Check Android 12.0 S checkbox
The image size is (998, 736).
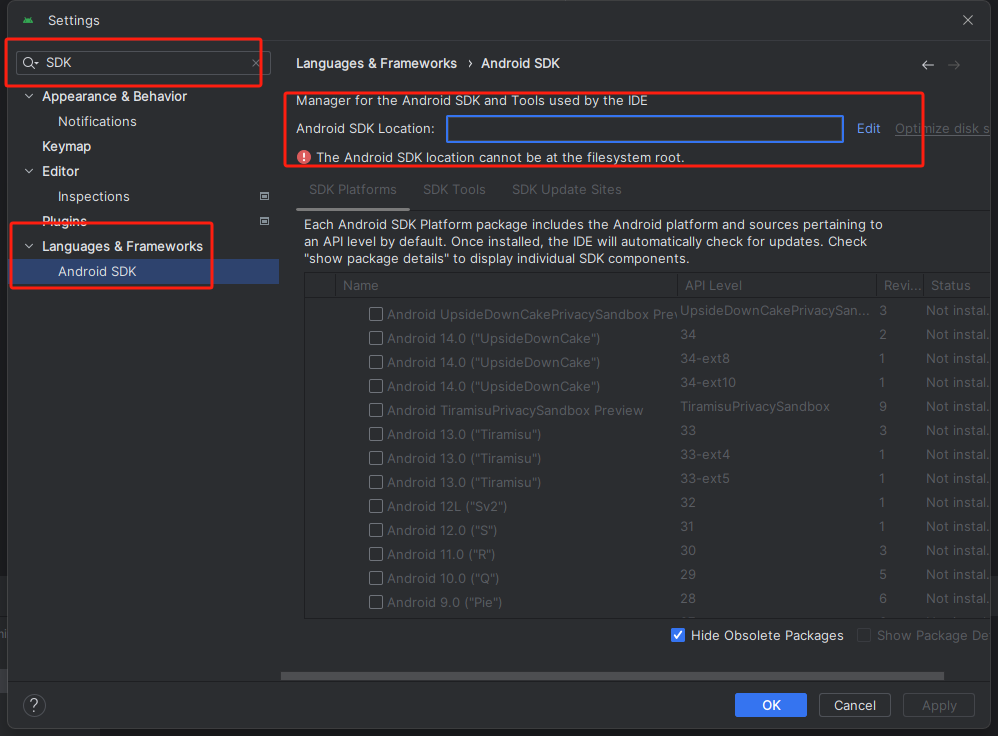[376, 530]
